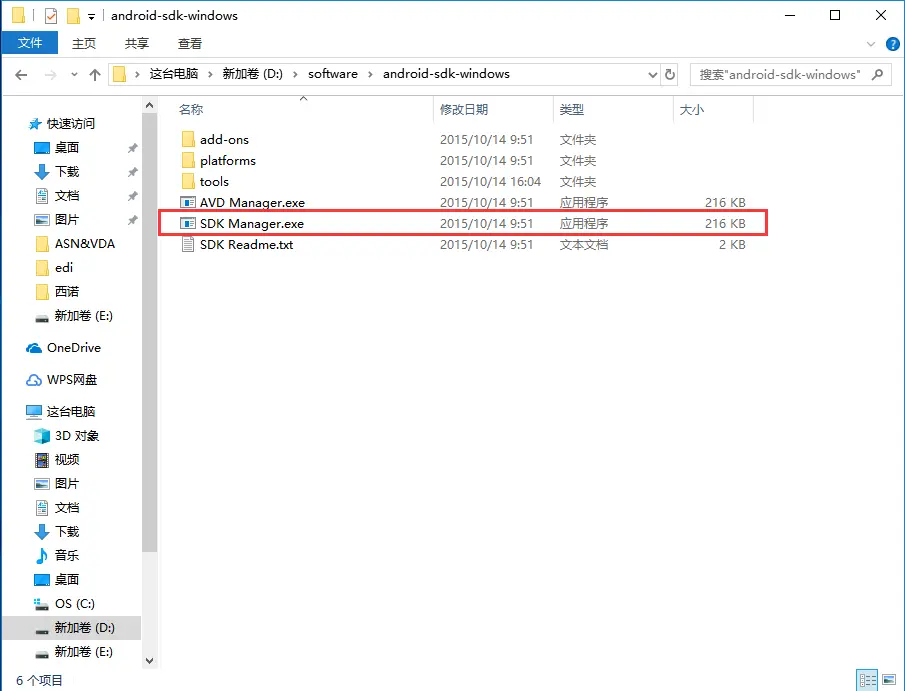This screenshot has height=691, width=905.
Task: Select the AVD Manager.exe application icon
Action: point(188,203)
